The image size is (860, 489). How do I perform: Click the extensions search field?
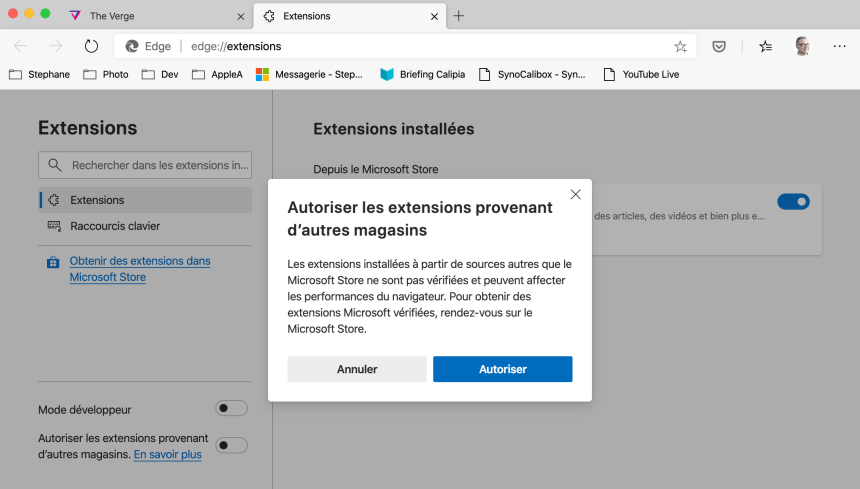pyautogui.click(x=146, y=165)
